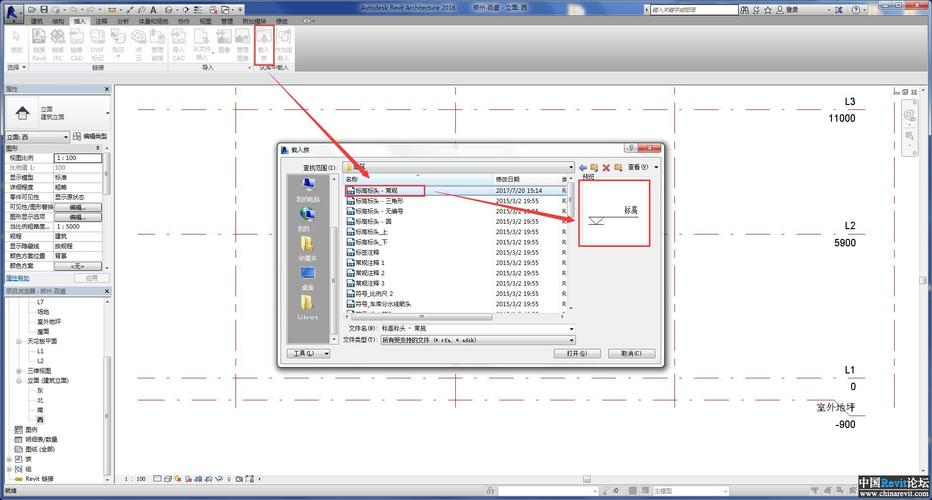Click the 管理链接 ribbon icon
This screenshot has height=500, width=932.
coord(157,45)
